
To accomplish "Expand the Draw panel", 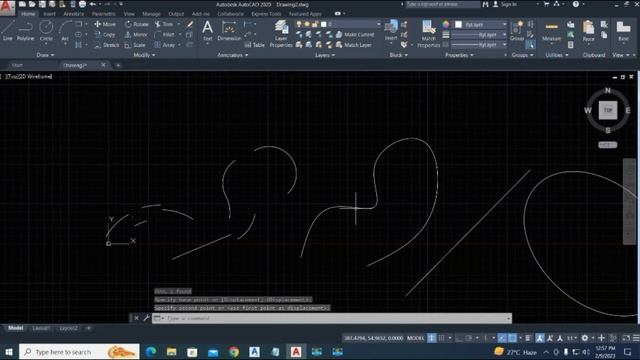I will pyautogui.click(x=45, y=55).
